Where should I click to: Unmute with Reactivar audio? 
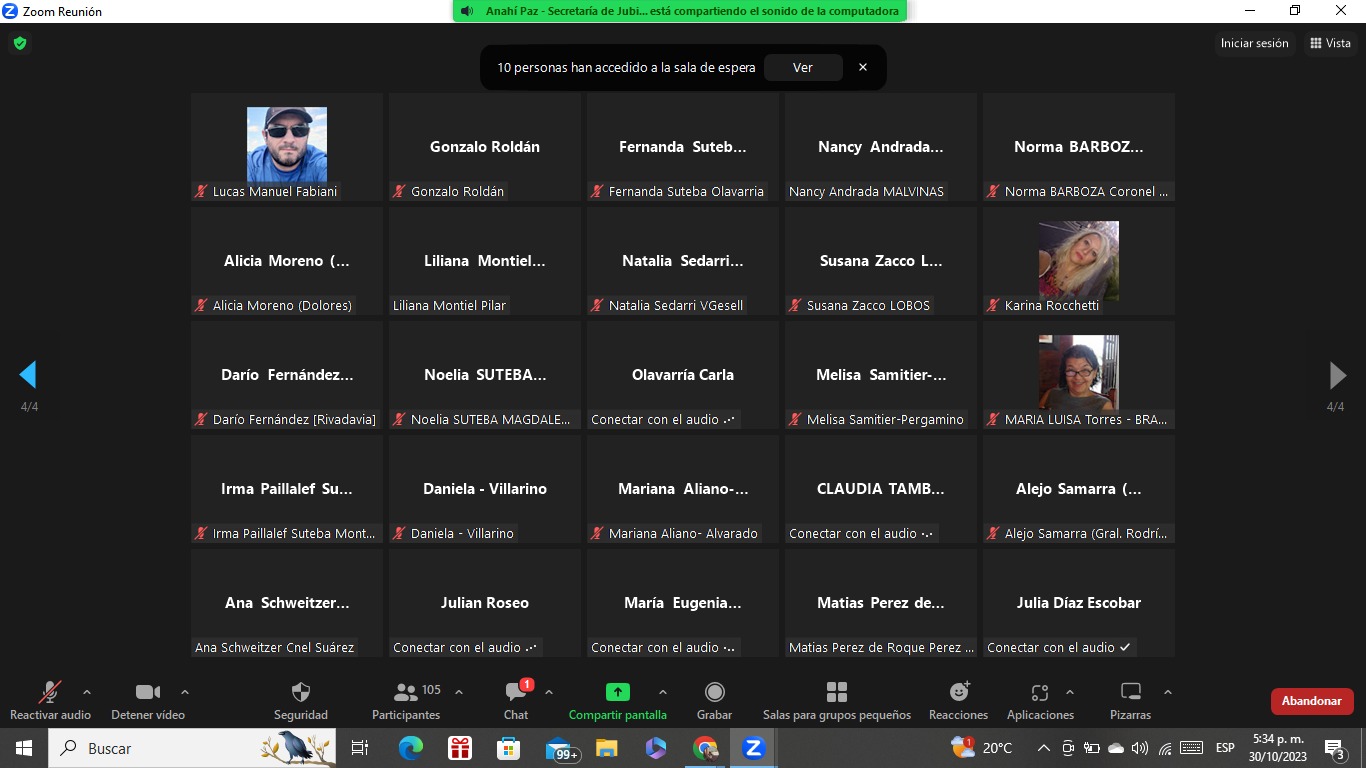click(x=49, y=693)
